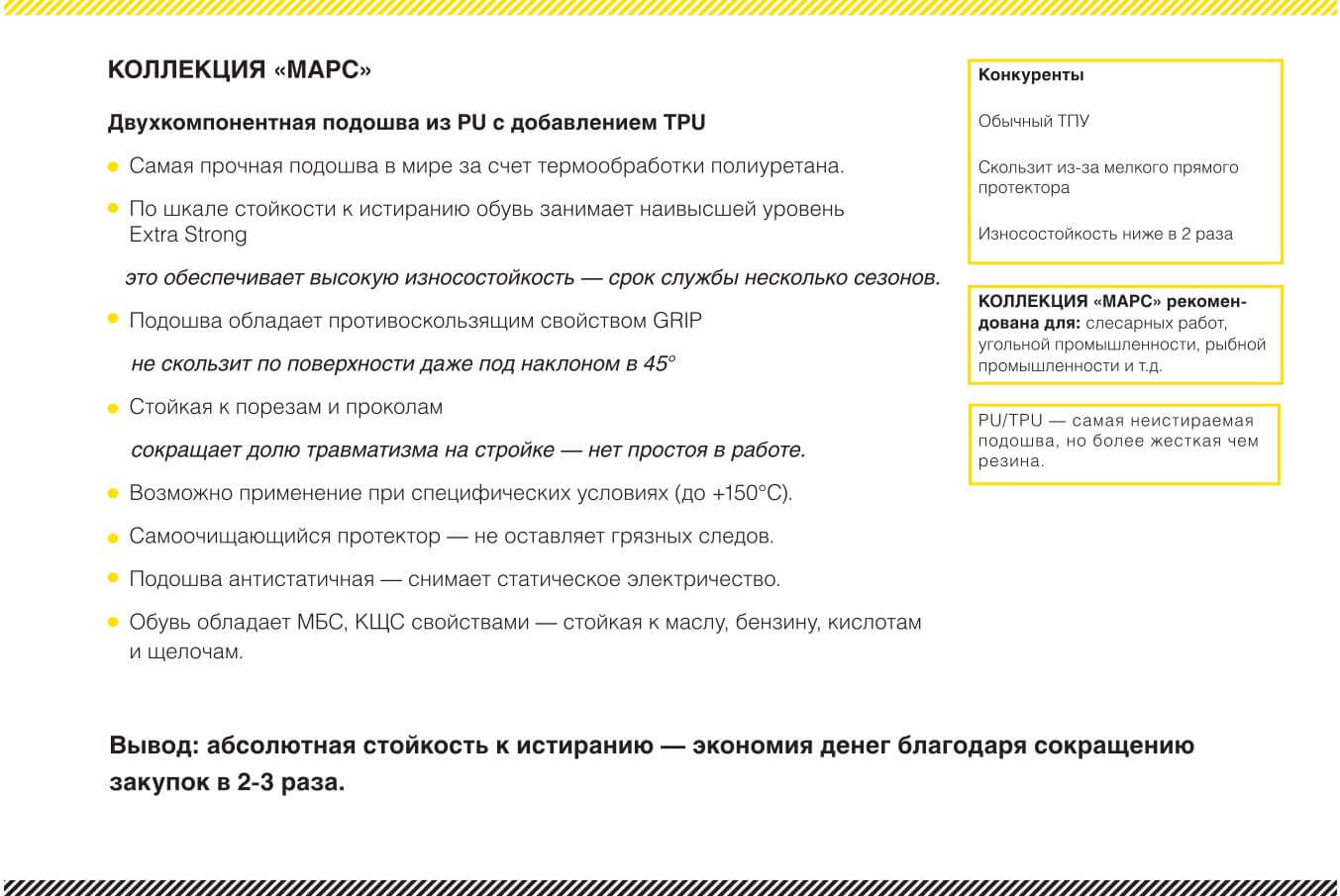Click the «КОЛЛЕКЦИЯ «МАРС»» main heading

coord(240,70)
